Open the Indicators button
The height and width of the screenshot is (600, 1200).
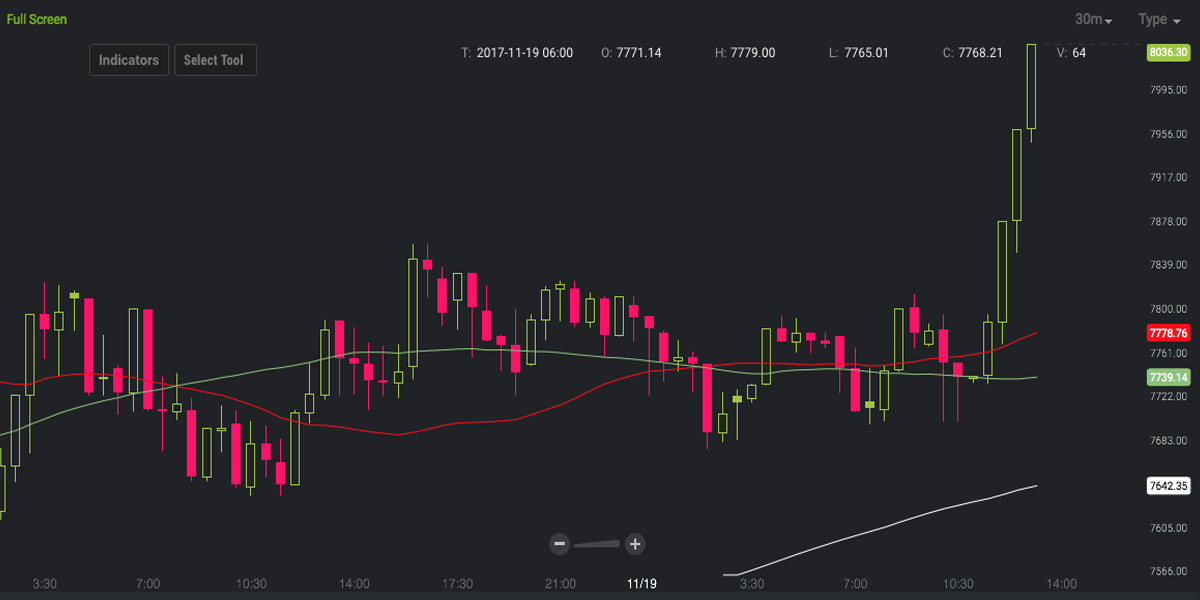coord(129,60)
